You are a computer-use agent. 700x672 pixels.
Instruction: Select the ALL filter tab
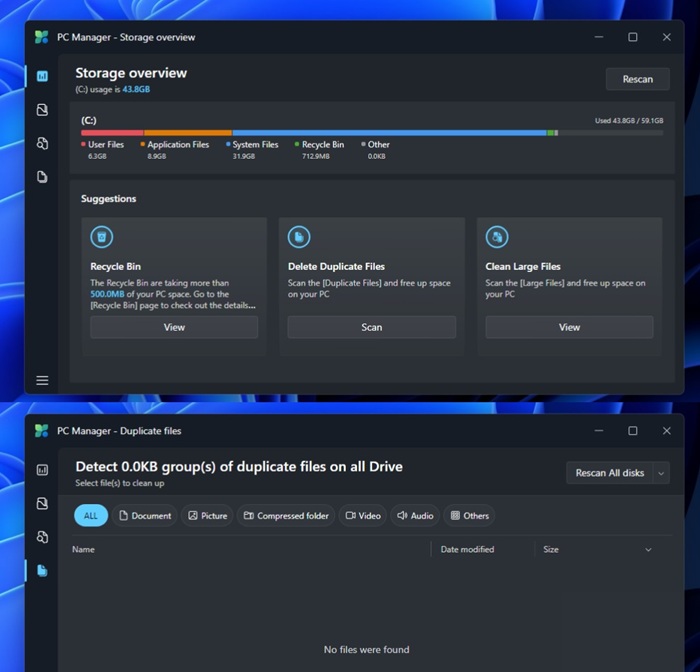pyautogui.click(x=91, y=516)
